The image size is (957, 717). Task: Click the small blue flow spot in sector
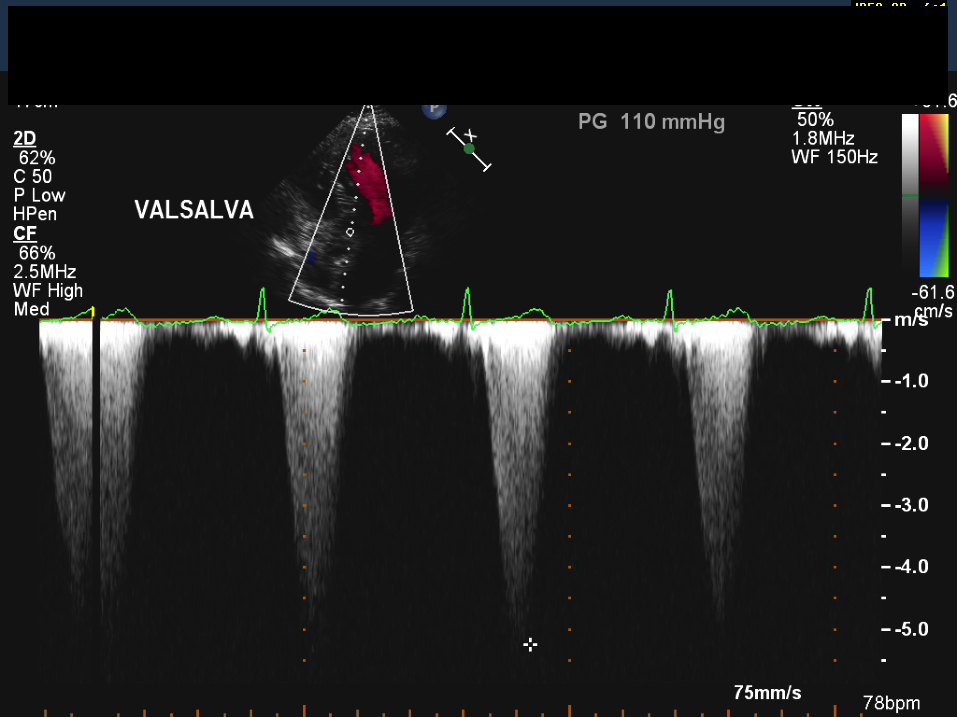pyautogui.click(x=311, y=258)
